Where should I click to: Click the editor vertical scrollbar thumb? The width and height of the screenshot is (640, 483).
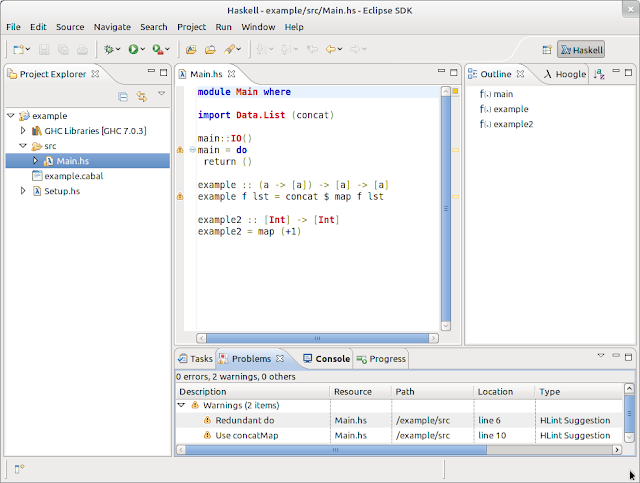click(x=446, y=208)
